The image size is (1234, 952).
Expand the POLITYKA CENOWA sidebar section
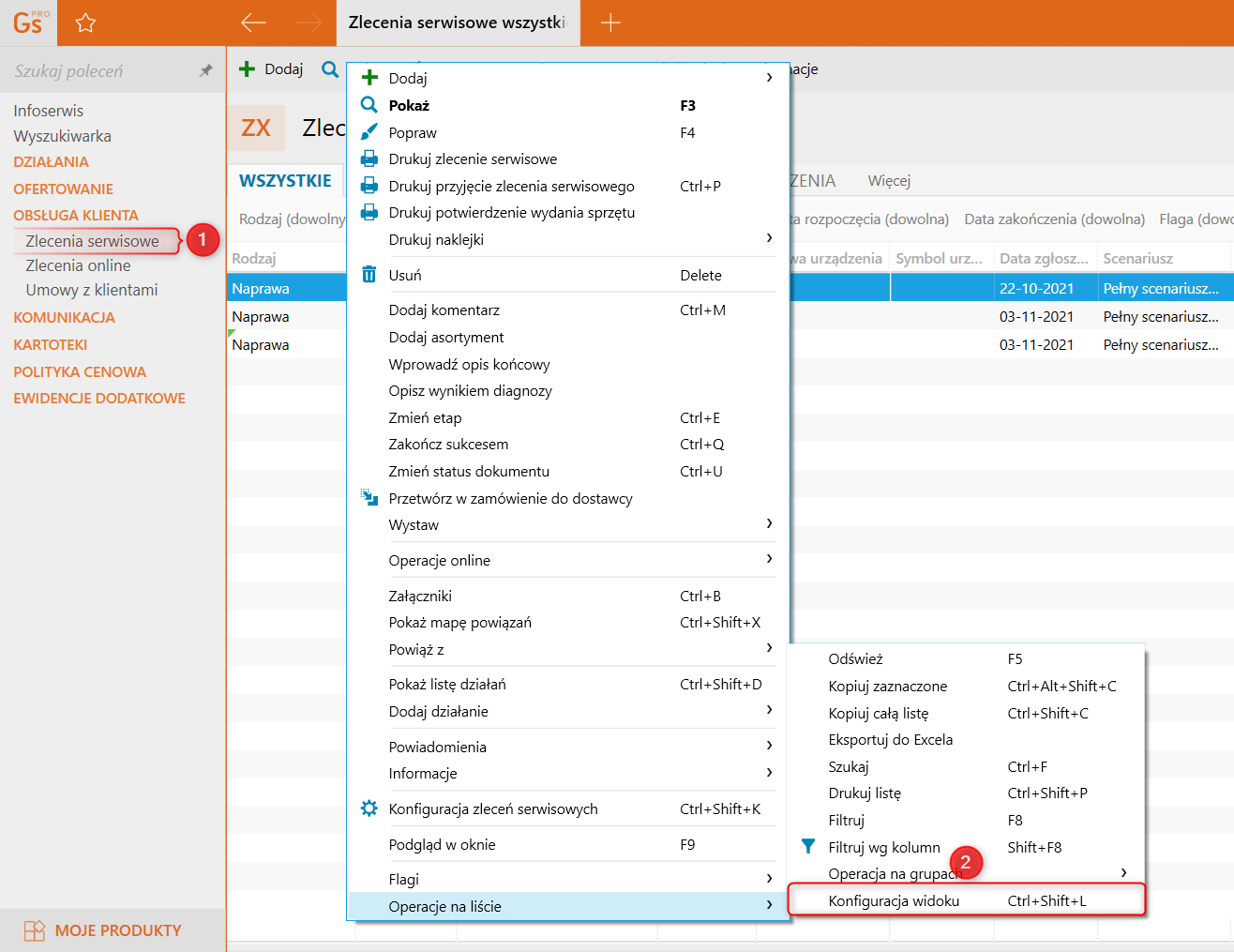point(80,371)
